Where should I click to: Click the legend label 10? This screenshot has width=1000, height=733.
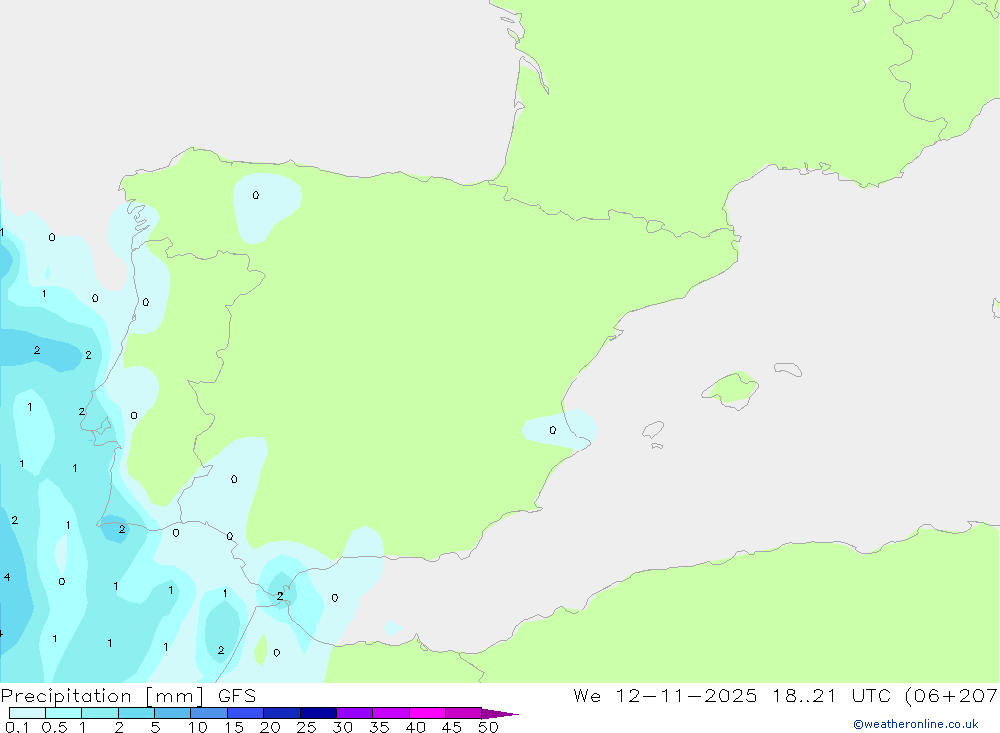198,727
